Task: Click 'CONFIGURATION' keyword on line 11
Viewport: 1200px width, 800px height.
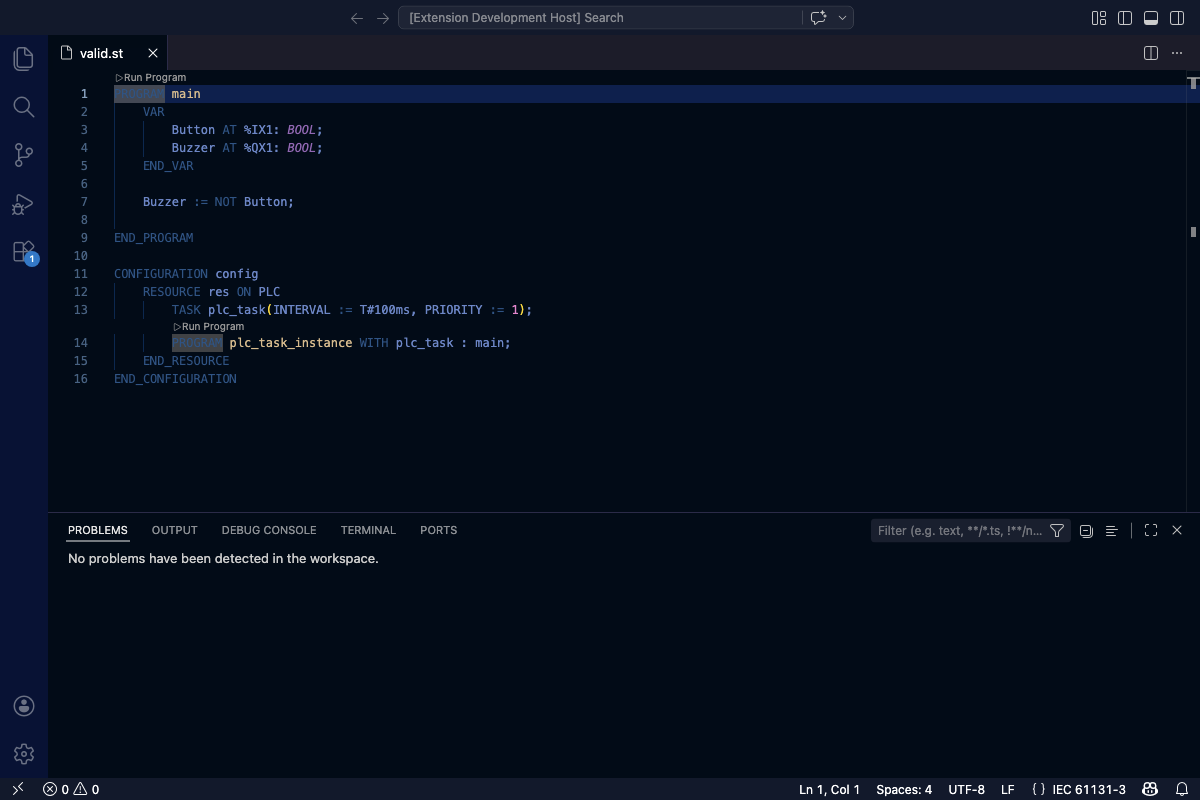Action: pyautogui.click(x=161, y=274)
